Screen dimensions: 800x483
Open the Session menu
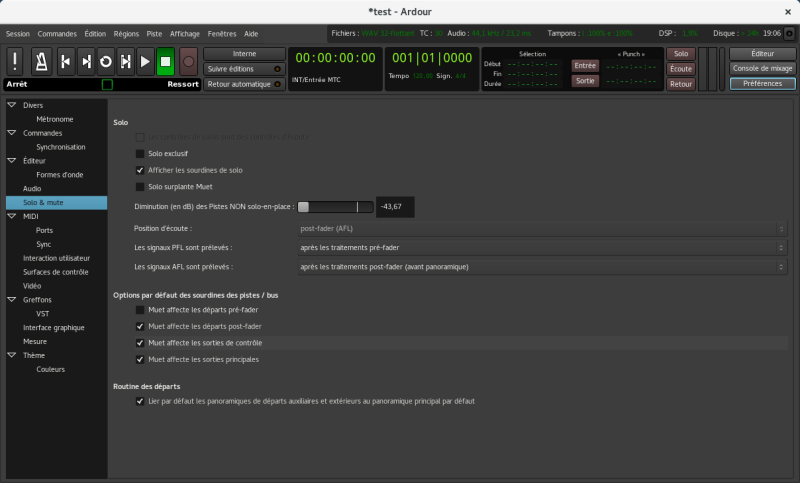click(x=18, y=34)
